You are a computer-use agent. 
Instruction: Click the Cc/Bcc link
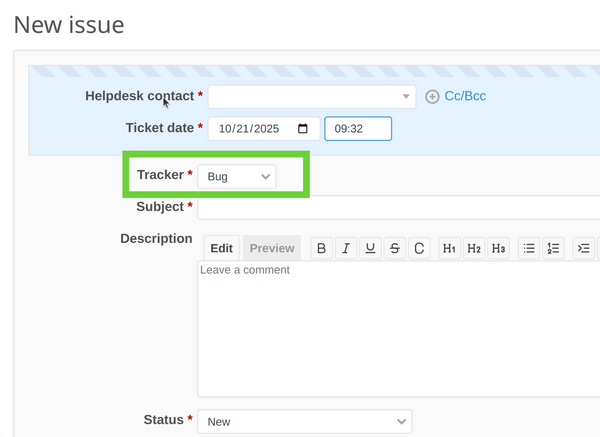[464, 97]
